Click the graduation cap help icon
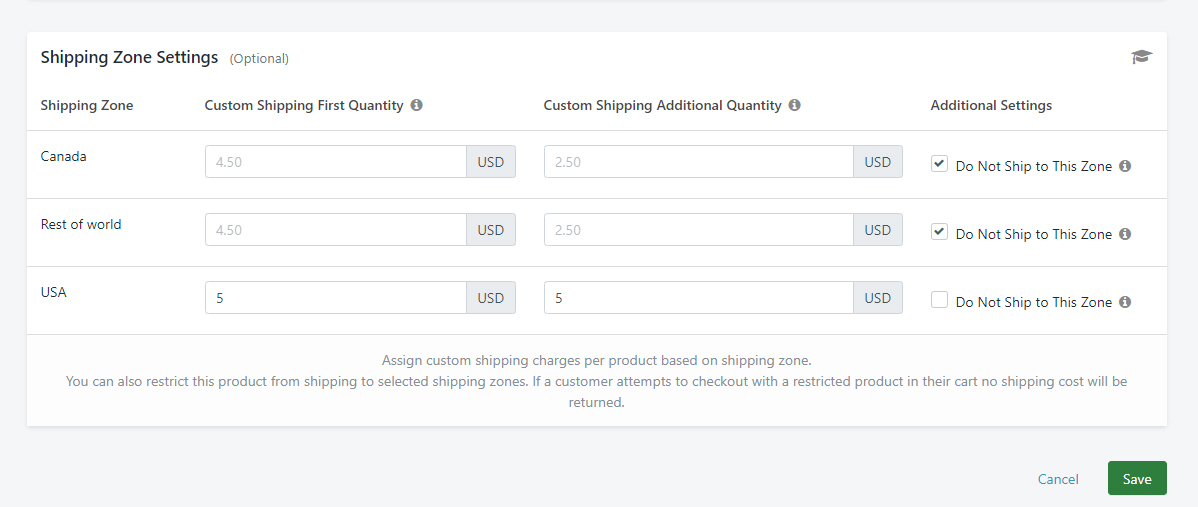This screenshot has width=1198, height=507. 1141,57
